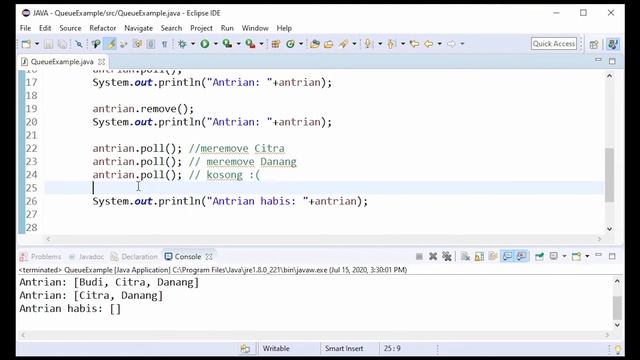The height and width of the screenshot is (360, 640).
Task: Toggle console Scroll Lock icon
Action: tap(479, 256)
